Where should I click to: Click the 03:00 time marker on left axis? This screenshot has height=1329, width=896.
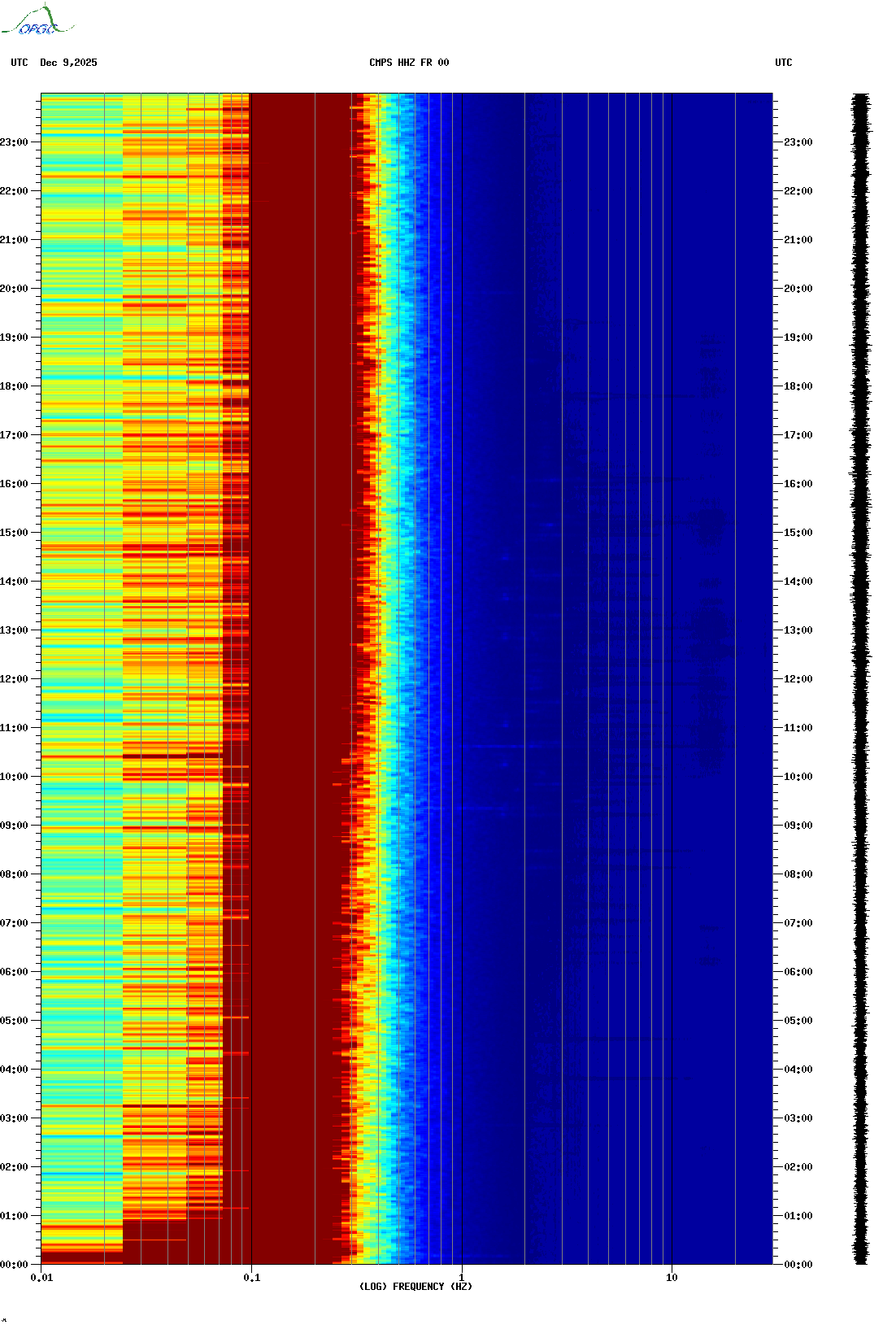14,1118
